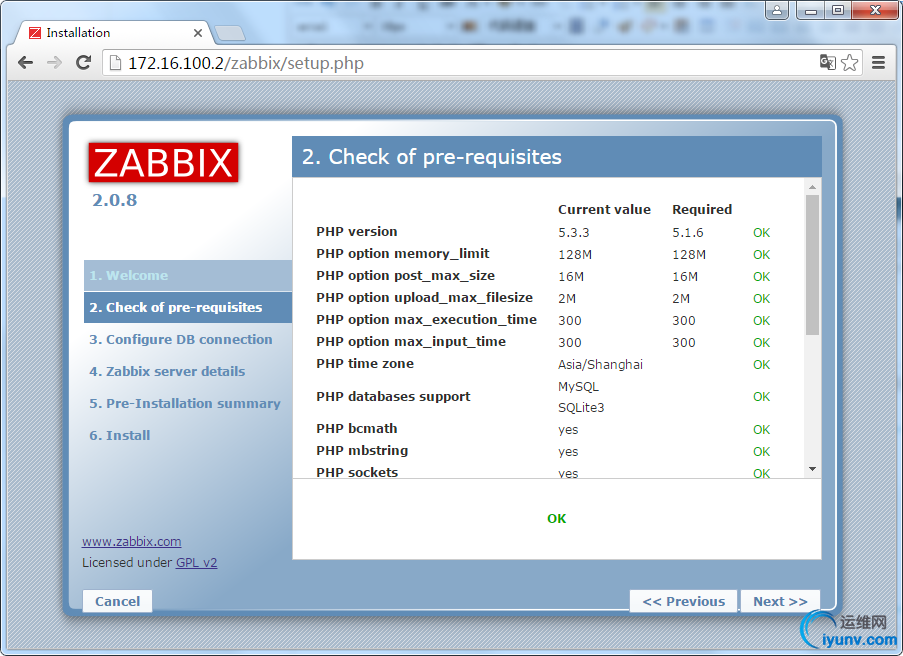The width and height of the screenshot is (903, 656).
Task: Select step 6. Install
Action: (120, 435)
